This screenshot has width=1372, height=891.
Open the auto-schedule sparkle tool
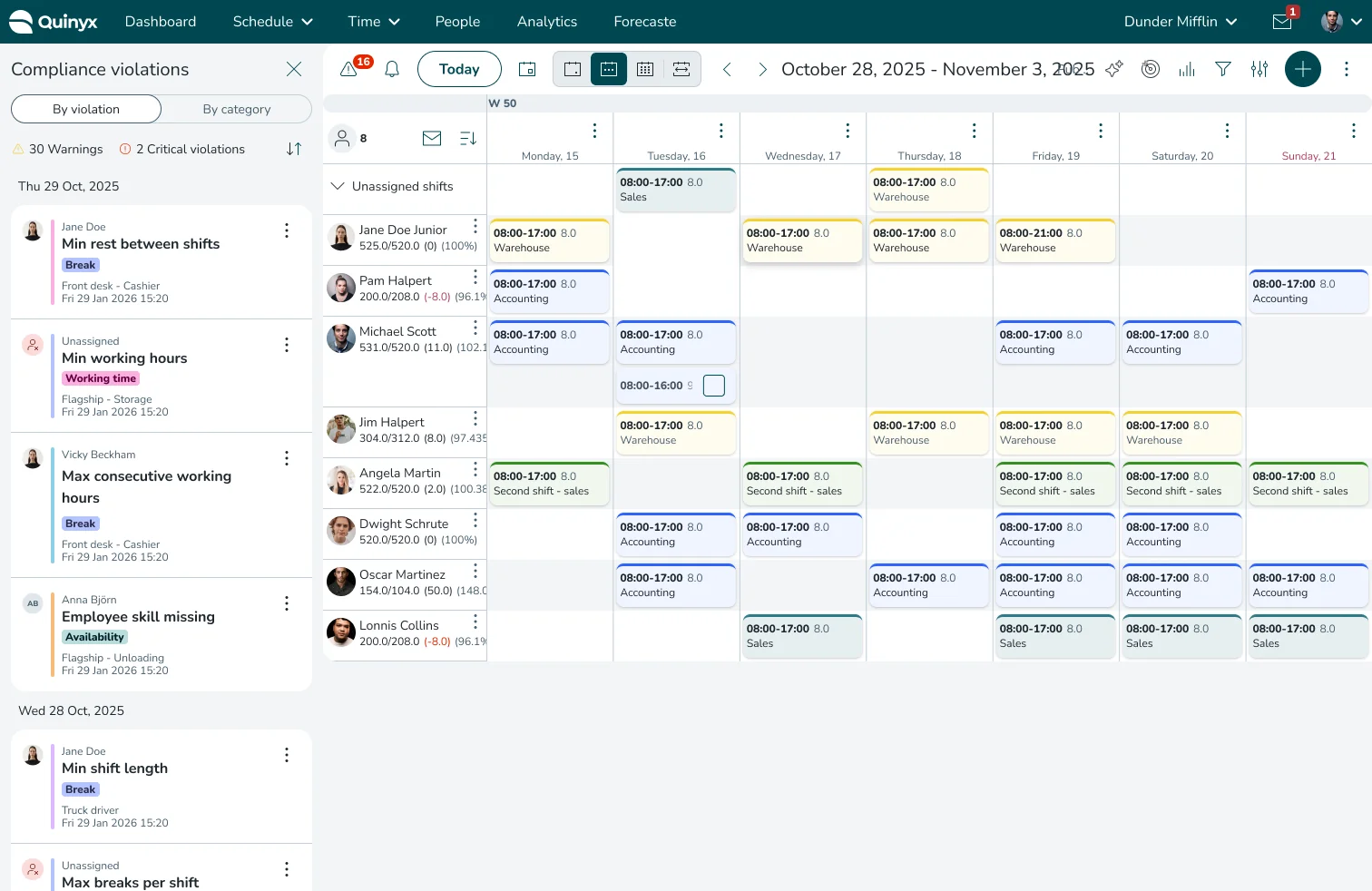[x=1114, y=69]
